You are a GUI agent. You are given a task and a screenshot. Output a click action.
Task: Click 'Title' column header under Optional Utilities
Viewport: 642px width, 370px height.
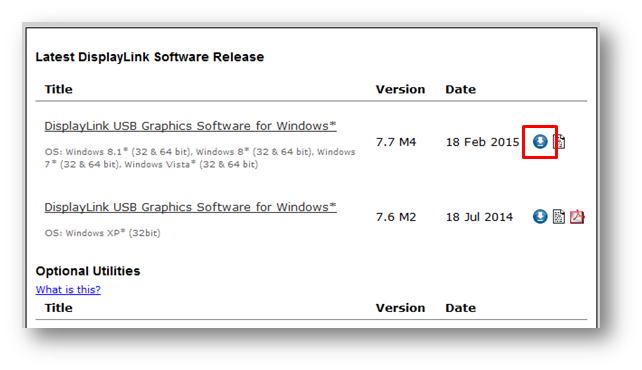tap(59, 308)
